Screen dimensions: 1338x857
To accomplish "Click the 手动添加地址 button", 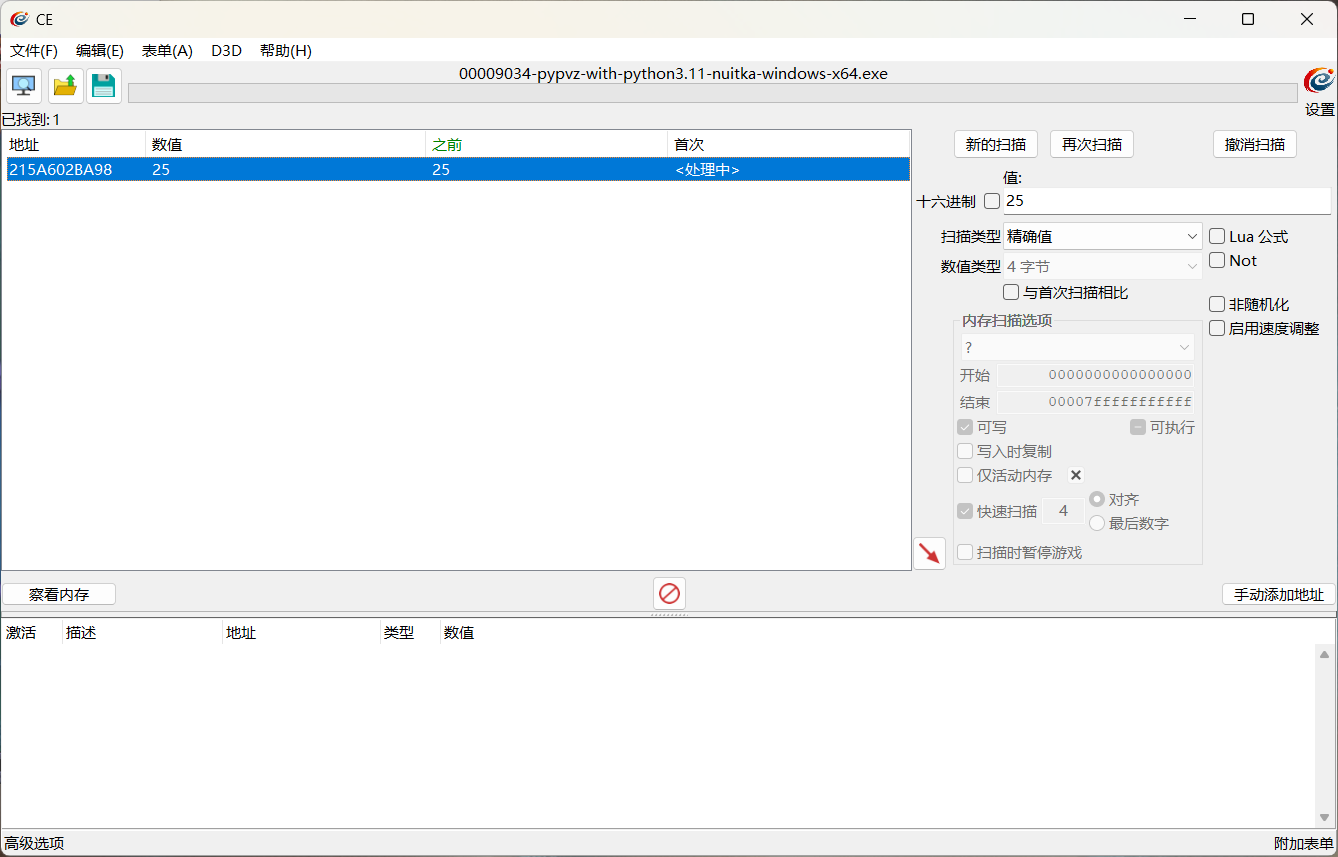I will pyautogui.click(x=1278, y=595).
